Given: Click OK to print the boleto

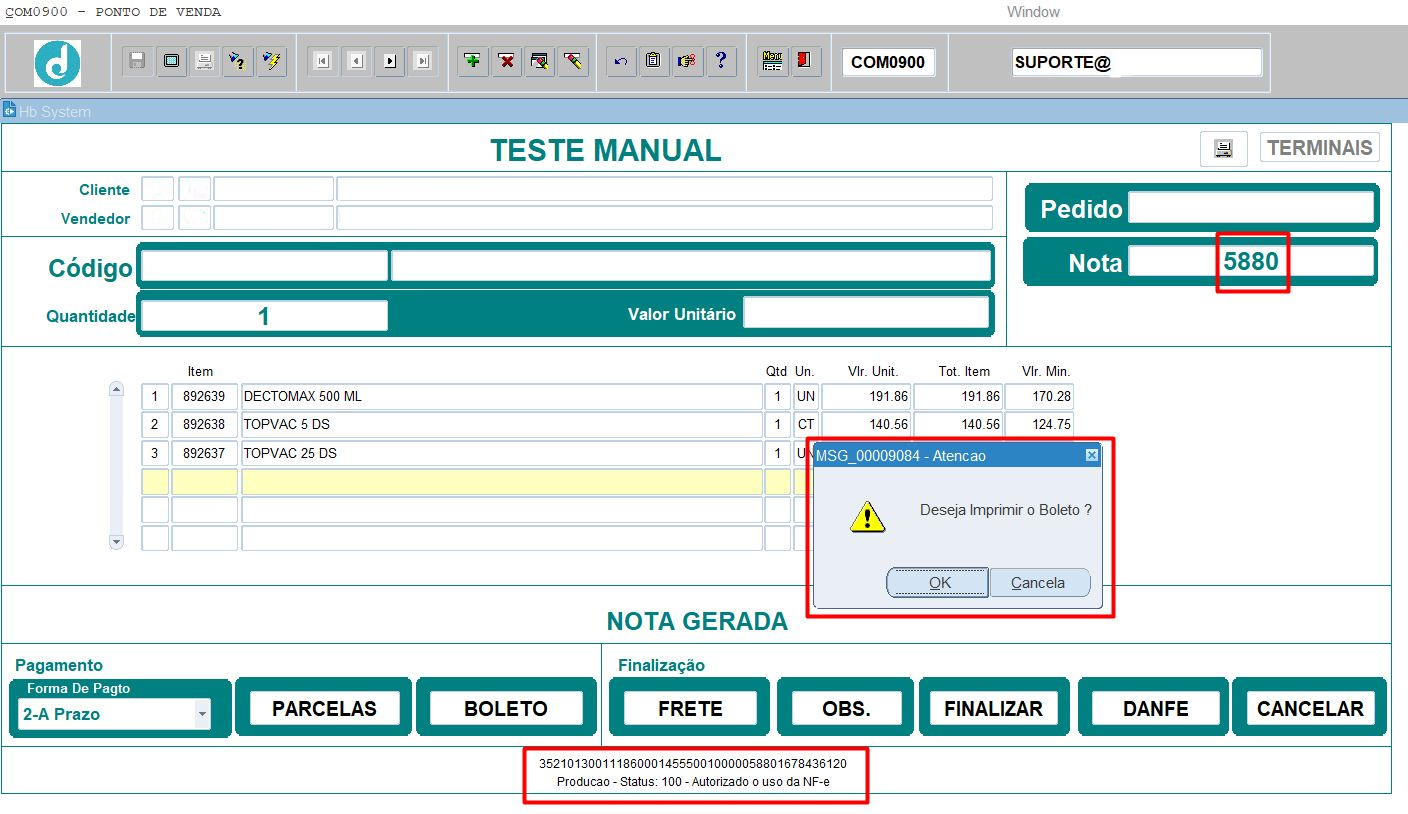Looking at the screenshot, I should [939, 583].
